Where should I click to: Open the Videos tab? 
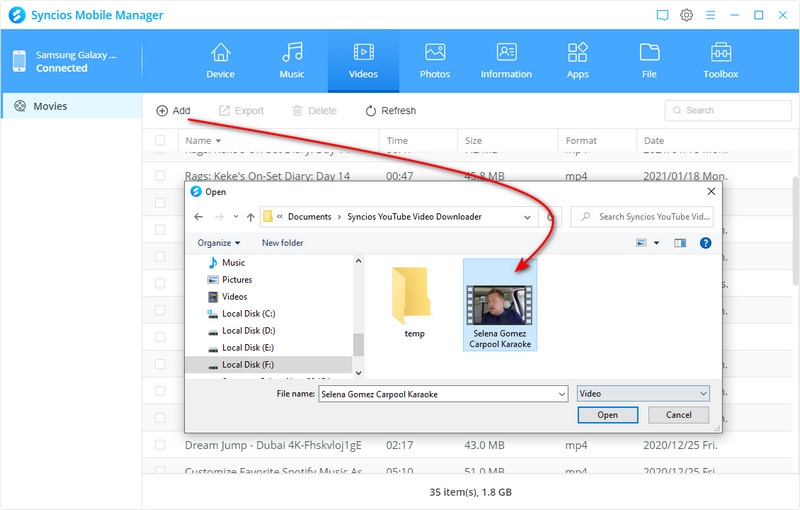[363, 61]
